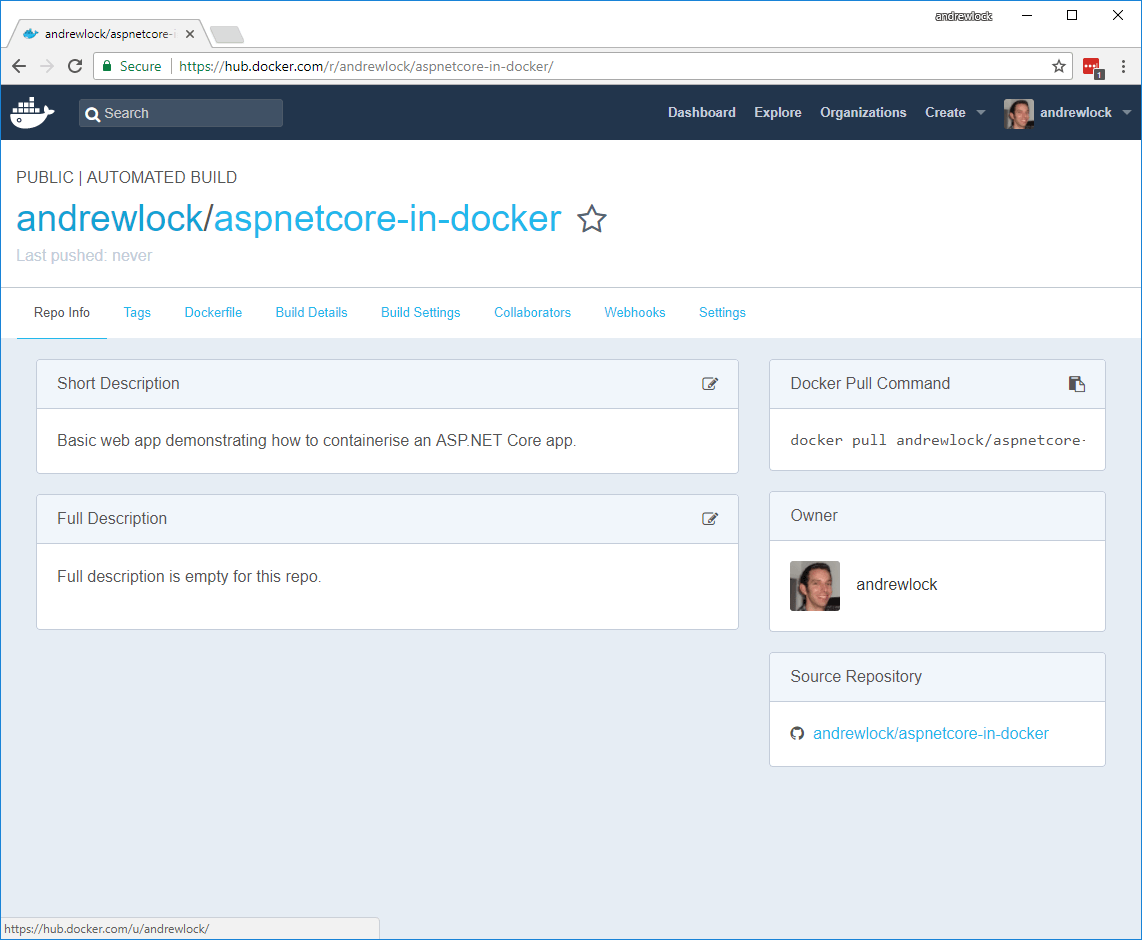This screenshot has width=1142, height=940.
Task: Open Chrome's three-dot menu
Action: (x=1124, y=66)
